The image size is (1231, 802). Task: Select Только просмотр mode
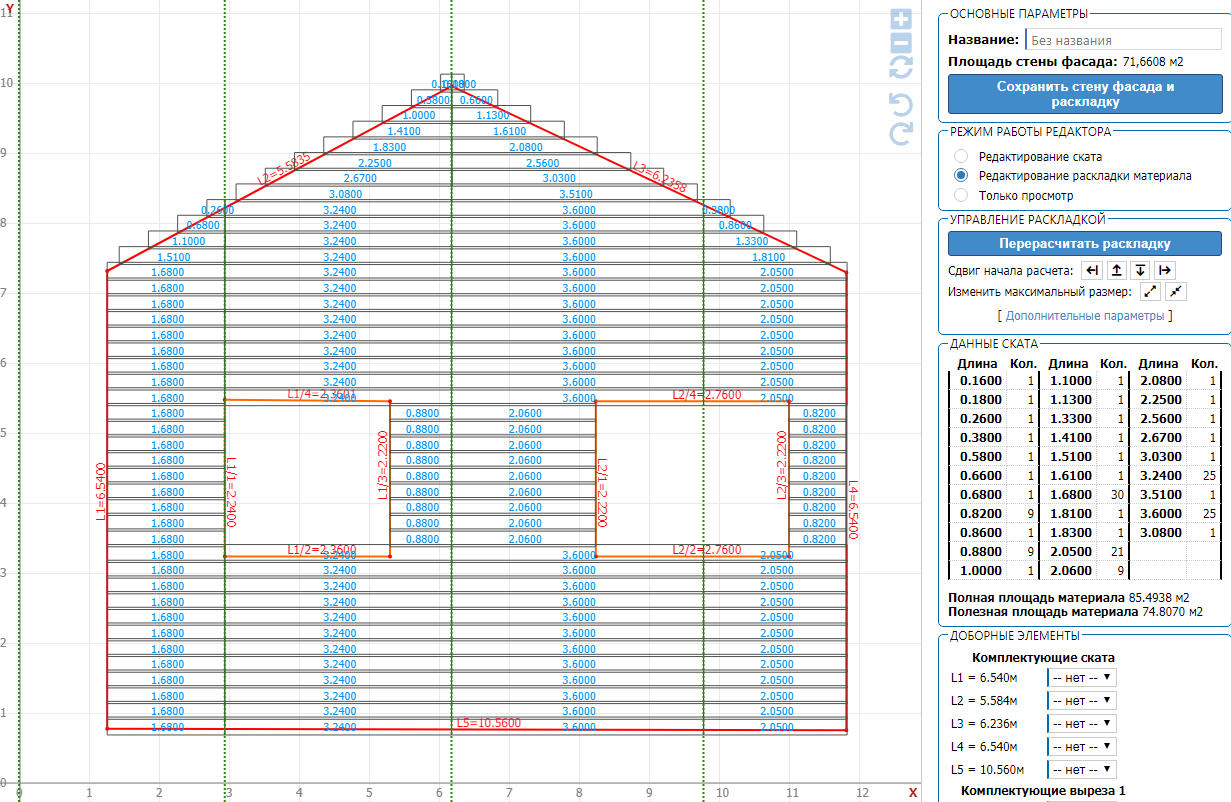coord(961,195)
